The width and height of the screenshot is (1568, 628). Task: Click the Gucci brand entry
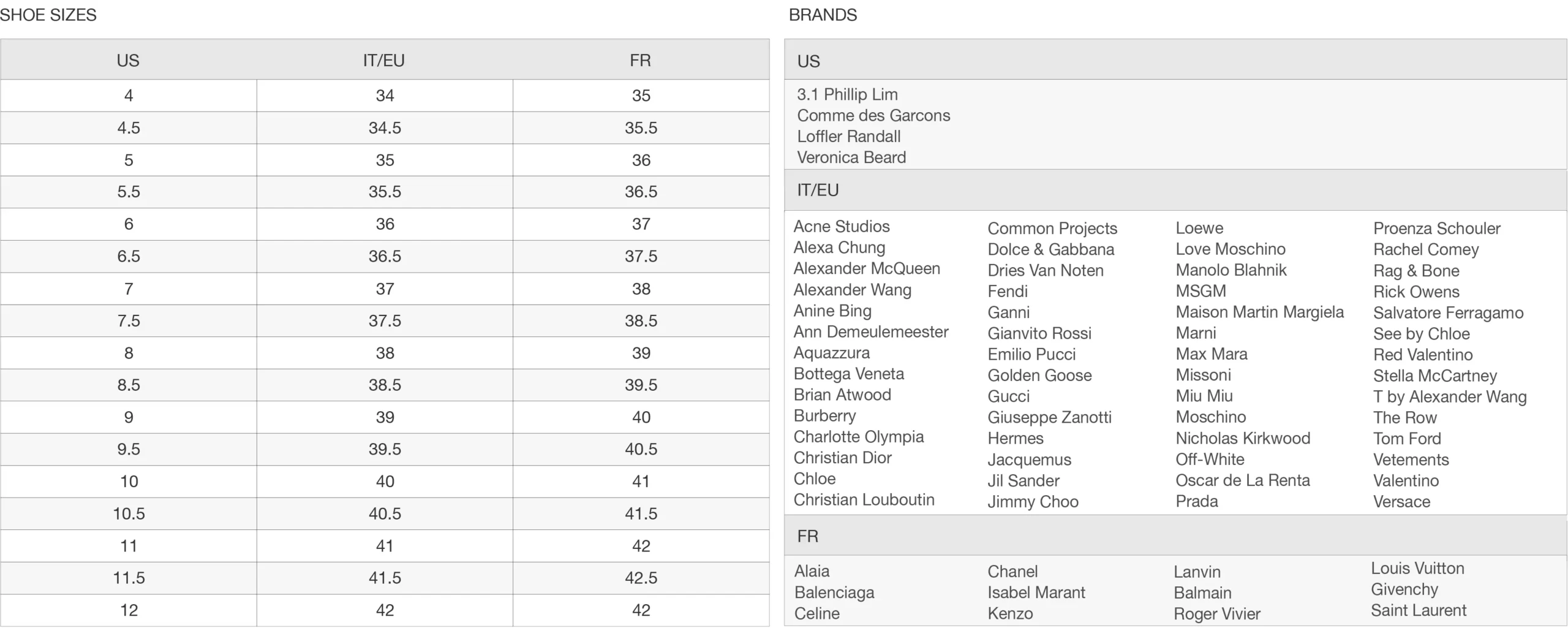1008,396
